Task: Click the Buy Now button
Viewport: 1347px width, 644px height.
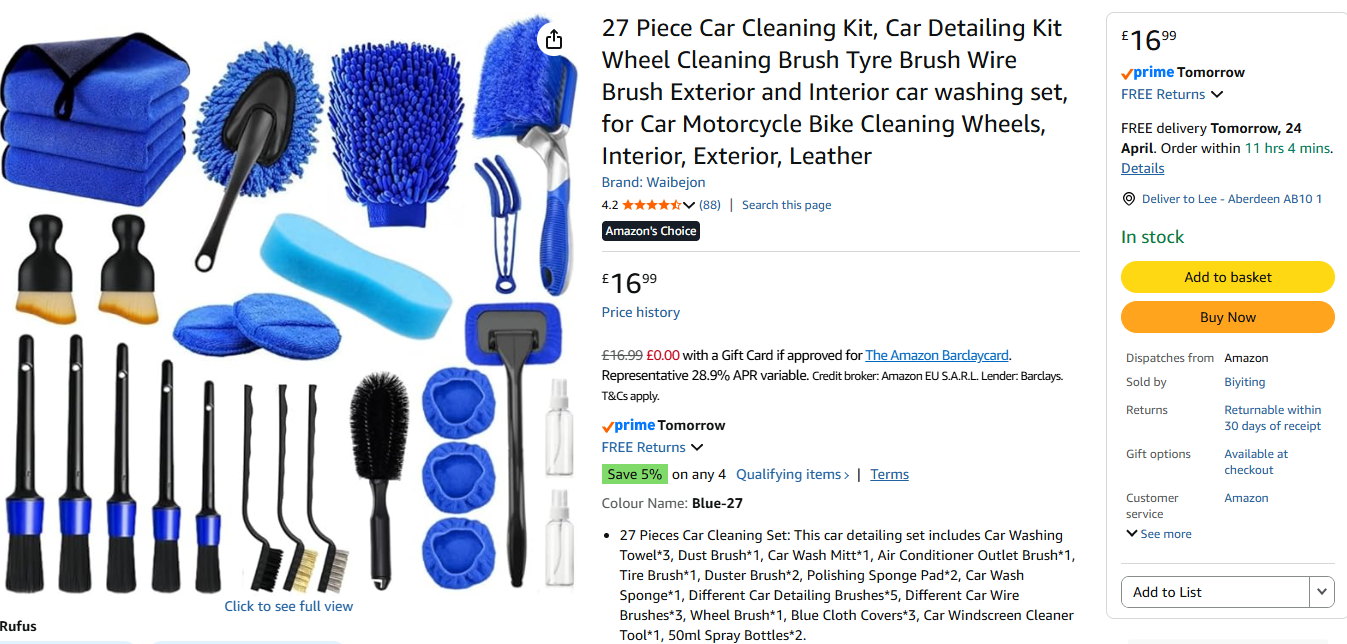Action: 1228,317
